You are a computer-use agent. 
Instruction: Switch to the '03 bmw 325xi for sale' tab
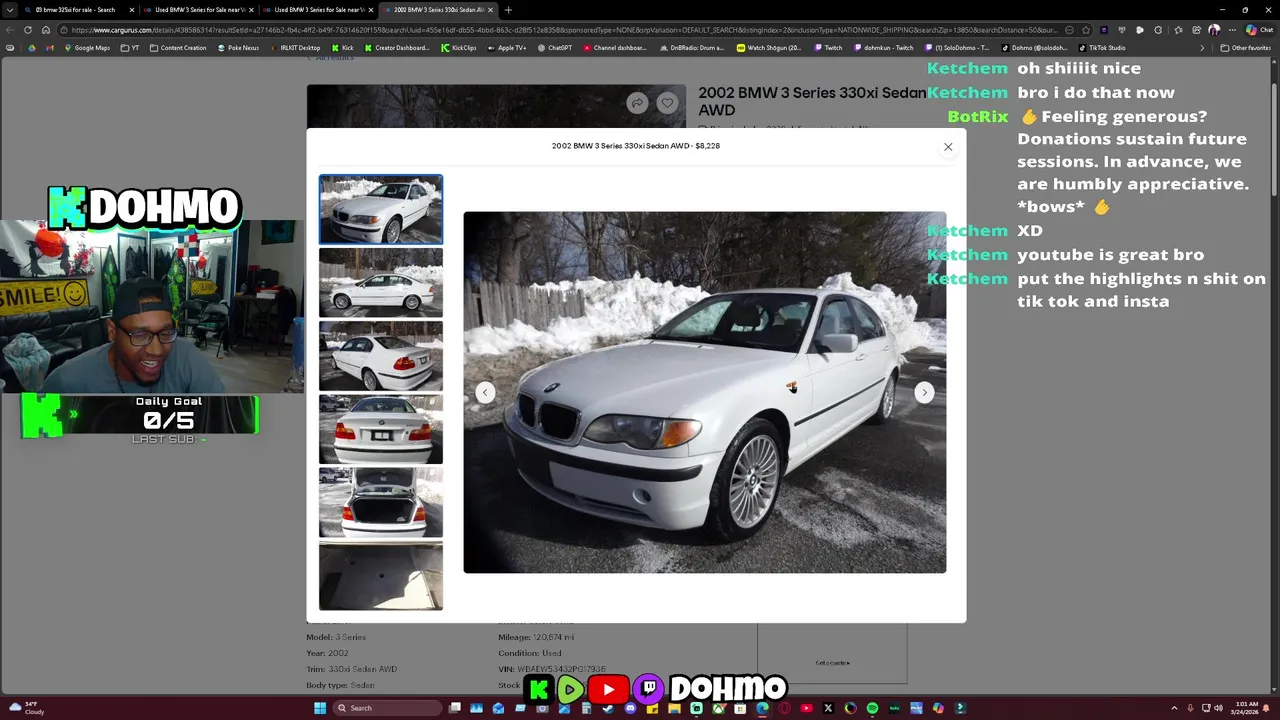coord(77,10)
